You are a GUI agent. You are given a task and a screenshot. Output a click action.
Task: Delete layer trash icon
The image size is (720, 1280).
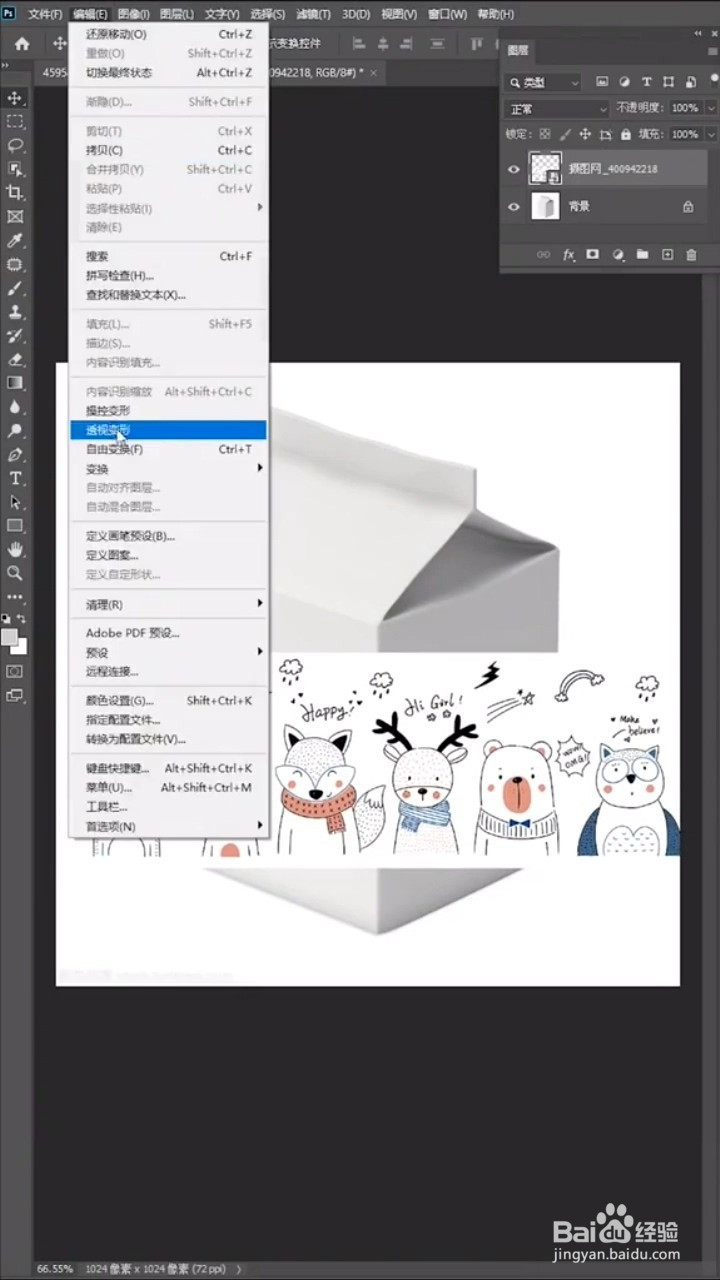coord(693,255)
